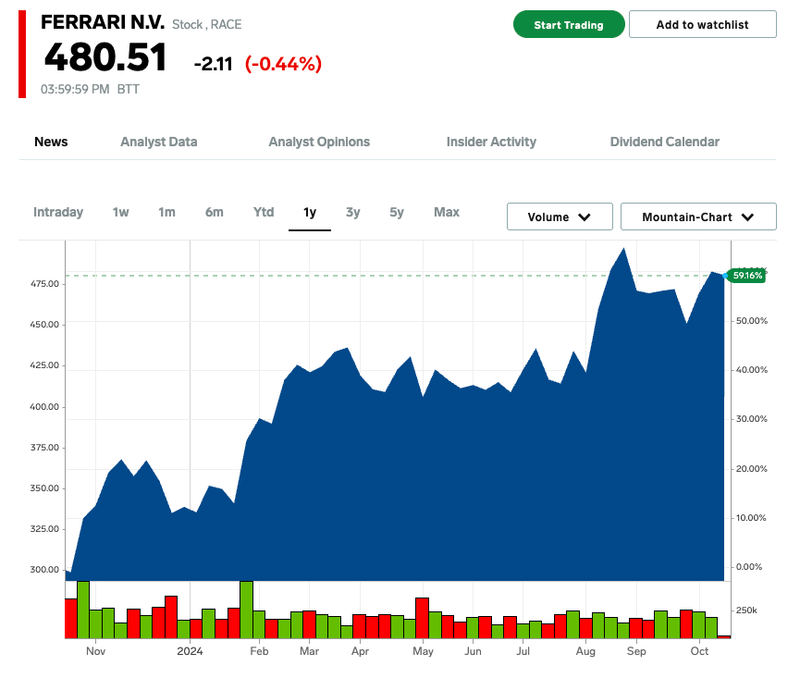Show the Max time range
Image resolution: width=800 pixels, height=679 pixels.
[x=446, y=212]
